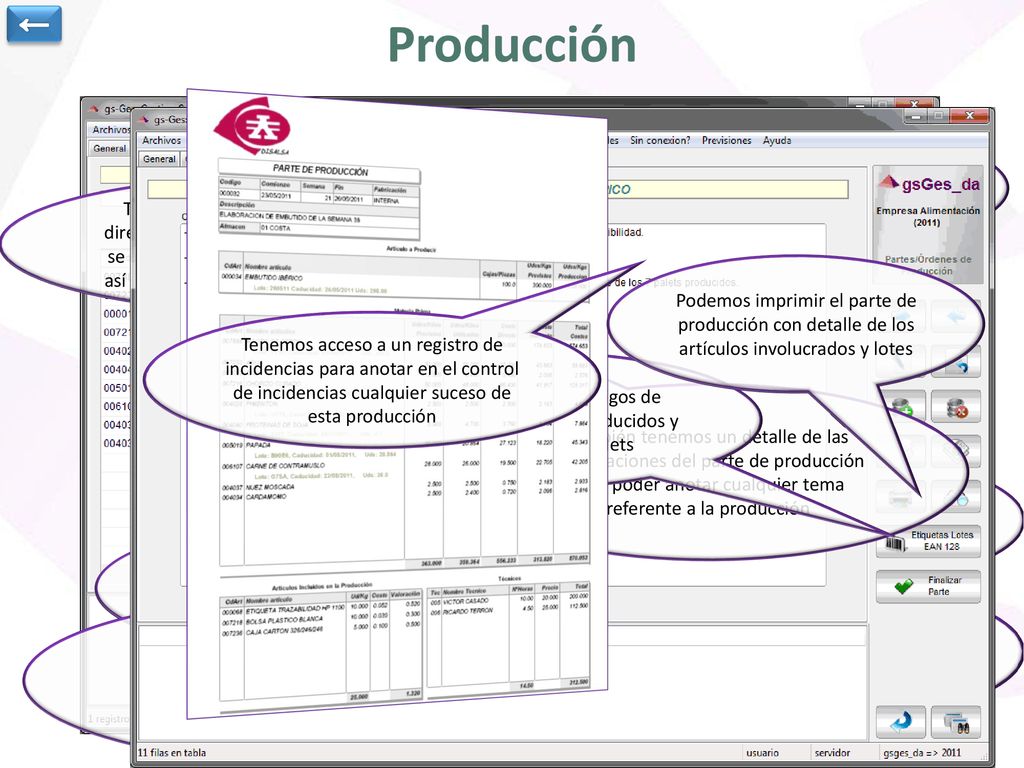Click the blue back arrow slide button
1024x768 pixels.
[x=34, y=25]
